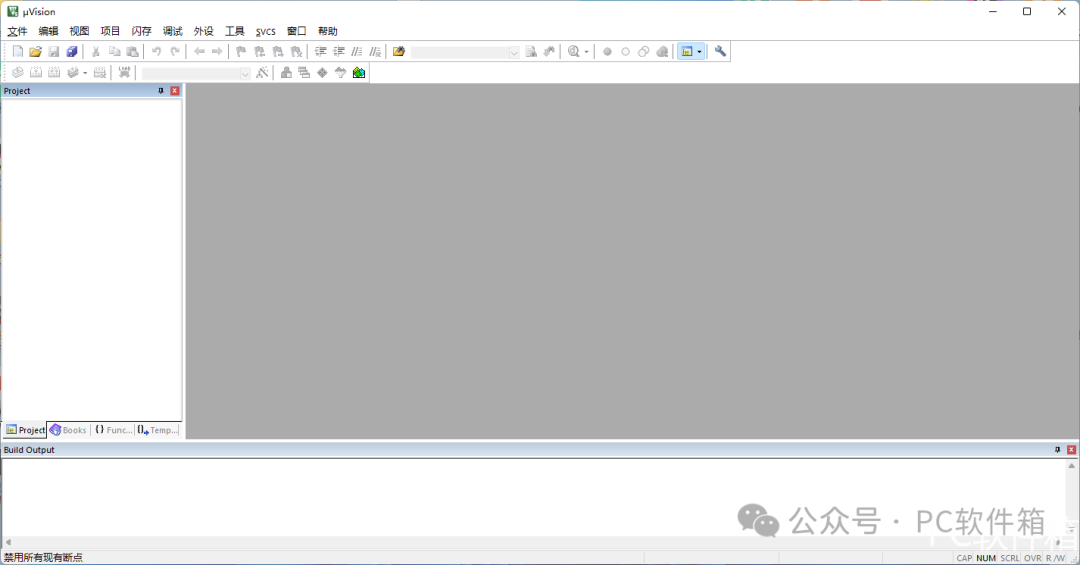This screenshot has width=1080, height=565.
Task: Click the Manage Run-Time Environment diamond icon
Action: coord(322,72)
